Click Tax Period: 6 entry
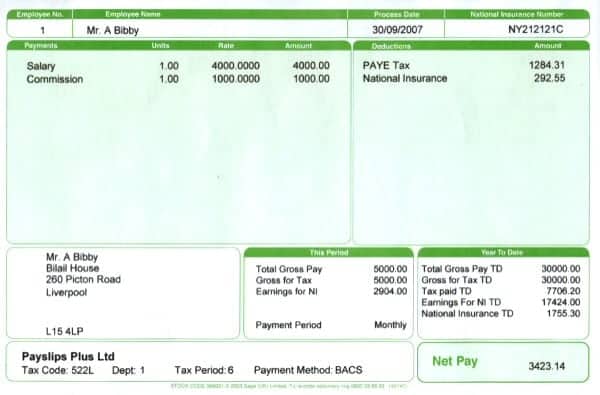Viewport: 600px width, 395px height. (x=204, y=370)
